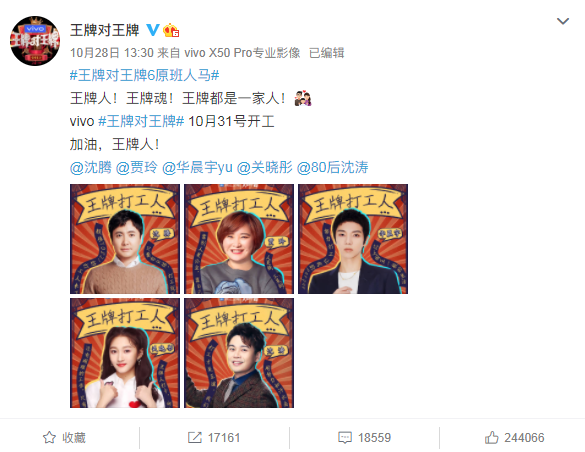This screenshot has width=585, height=452.
Task: Open the vivo X50 Pro专业影像 source link
Action: (x=242, y=53)
